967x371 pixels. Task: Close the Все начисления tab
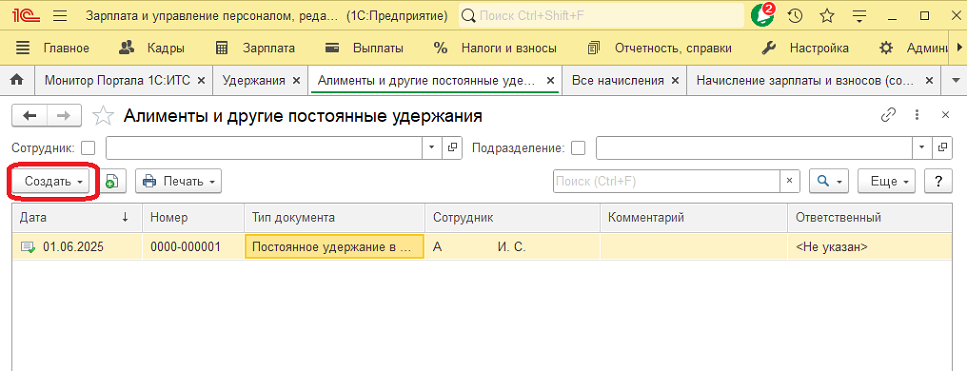pos(675,80)
